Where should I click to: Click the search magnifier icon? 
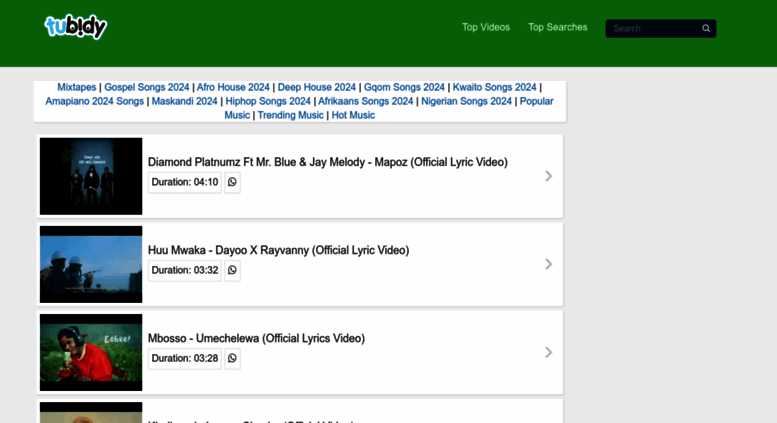pyautogui.click(x=706, y=29)
